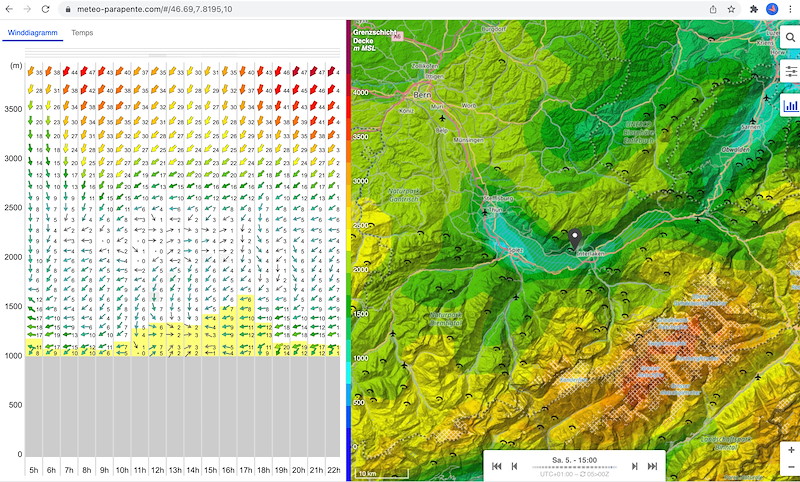Click the forecast timeline slider bar

[x=574, y=466]
